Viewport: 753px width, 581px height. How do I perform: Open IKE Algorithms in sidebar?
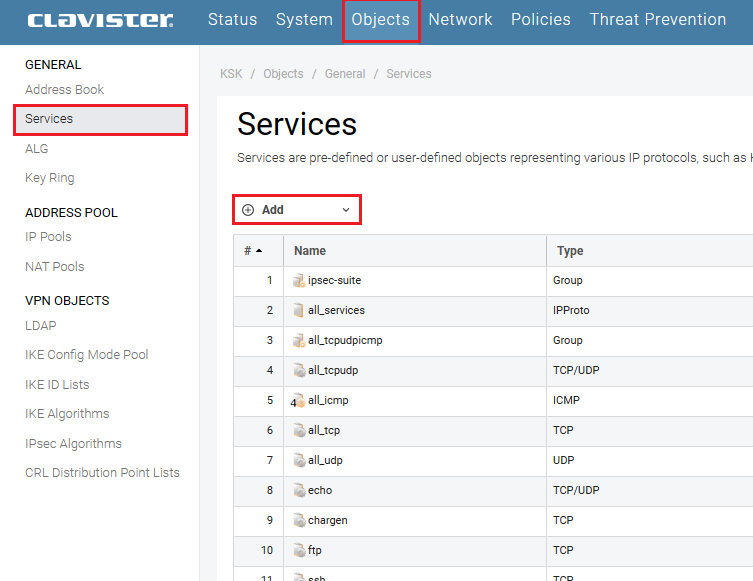click(x=67, y=414)
